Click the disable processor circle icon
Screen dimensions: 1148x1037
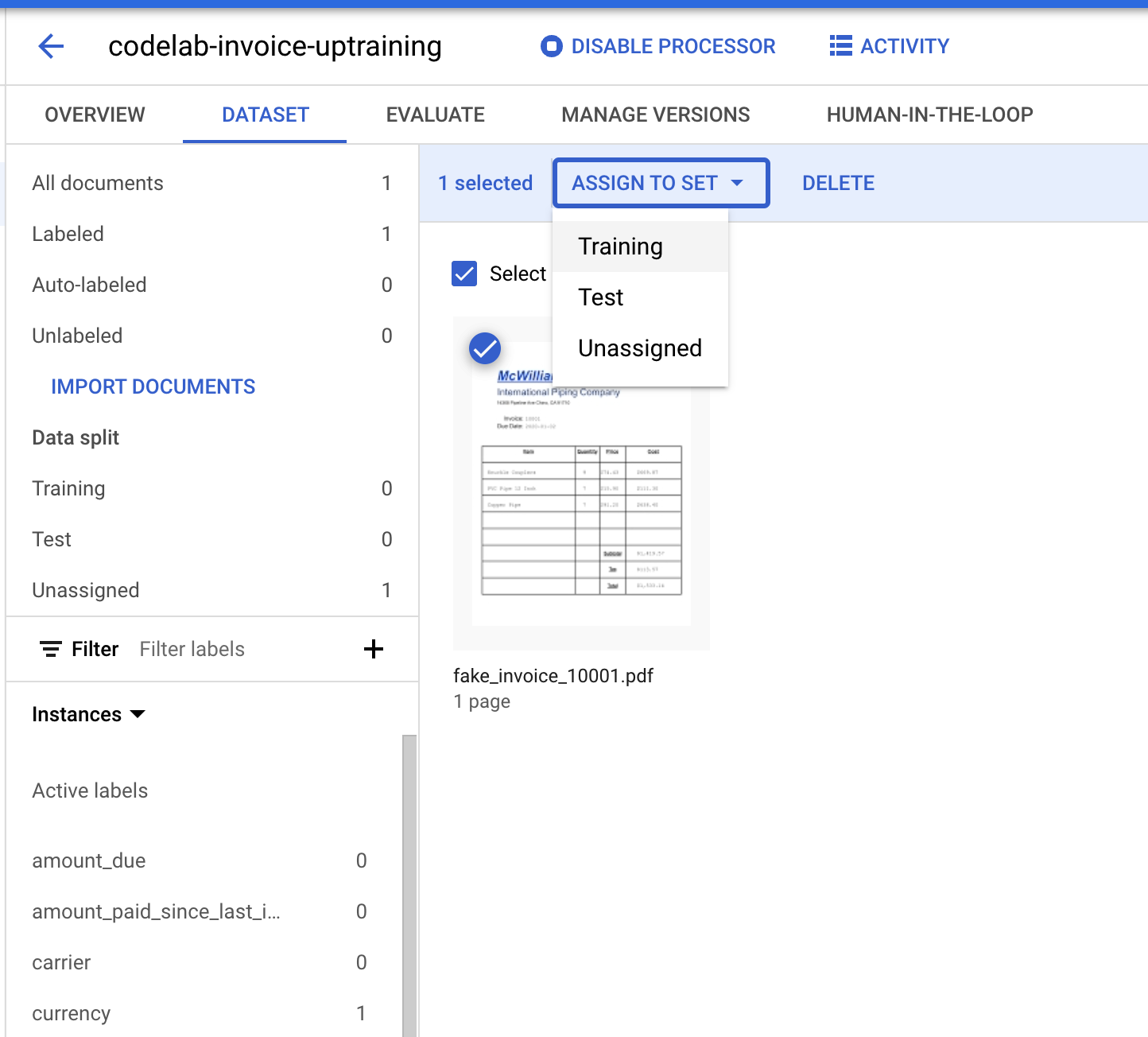[551, 46]
